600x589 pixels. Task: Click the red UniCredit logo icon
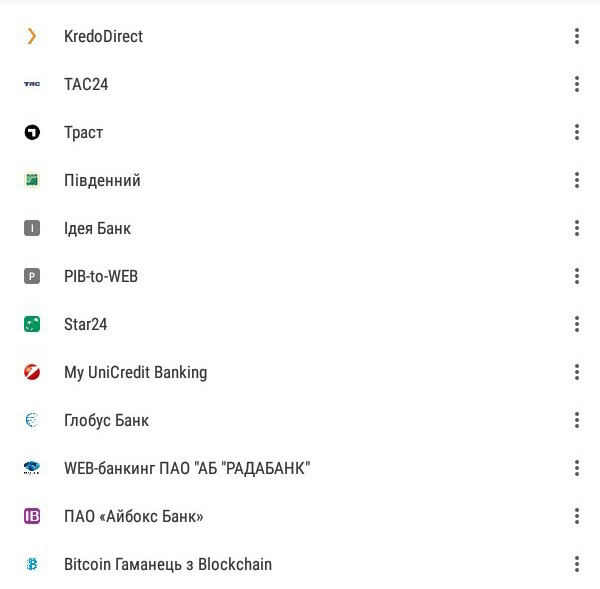pyautogui.click(x=32, y=372)
